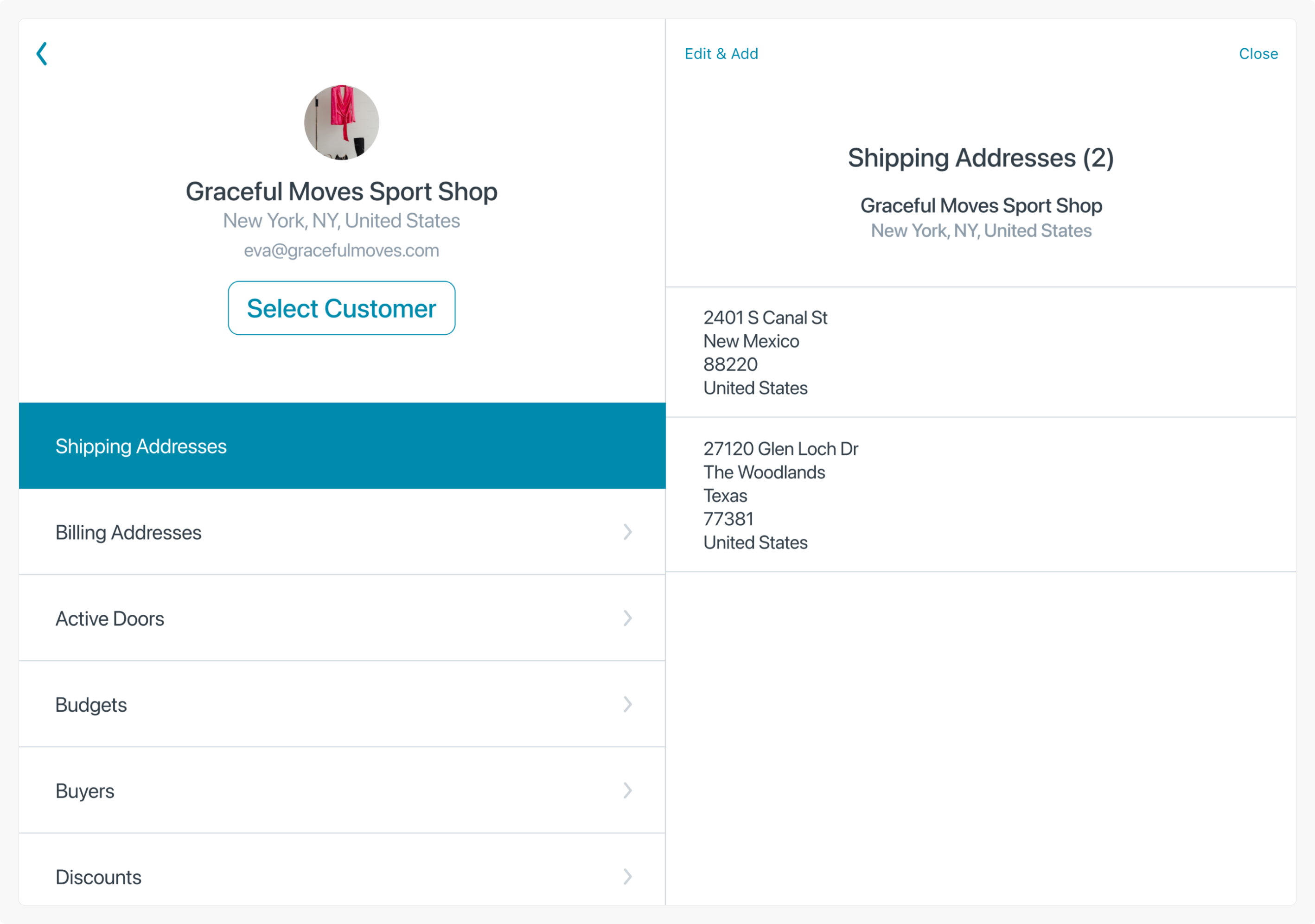Screen dimensions: 1315x924
Task: Click the back arrow icon
Action: click(42, 54)
